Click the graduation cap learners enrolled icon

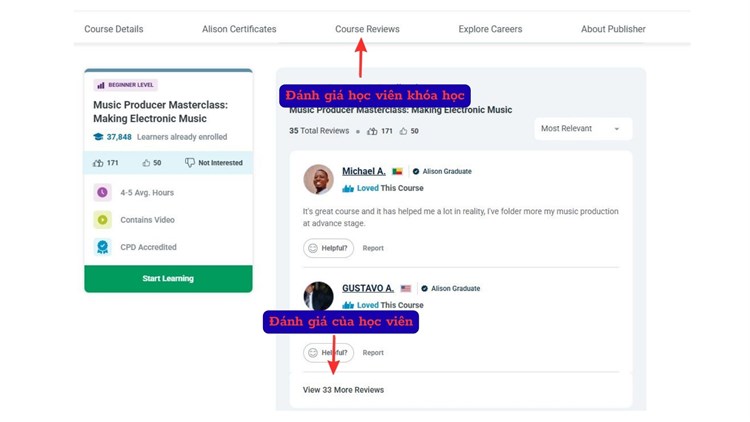(98, 137)
